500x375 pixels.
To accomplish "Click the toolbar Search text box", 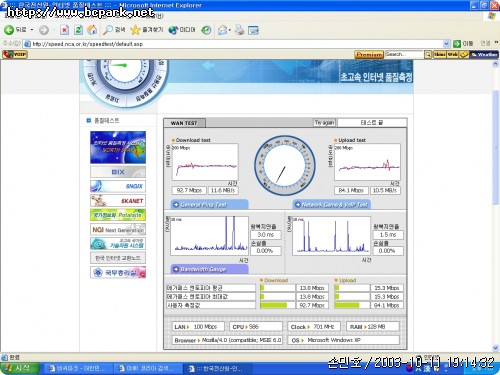I will [x=404, y=54].
